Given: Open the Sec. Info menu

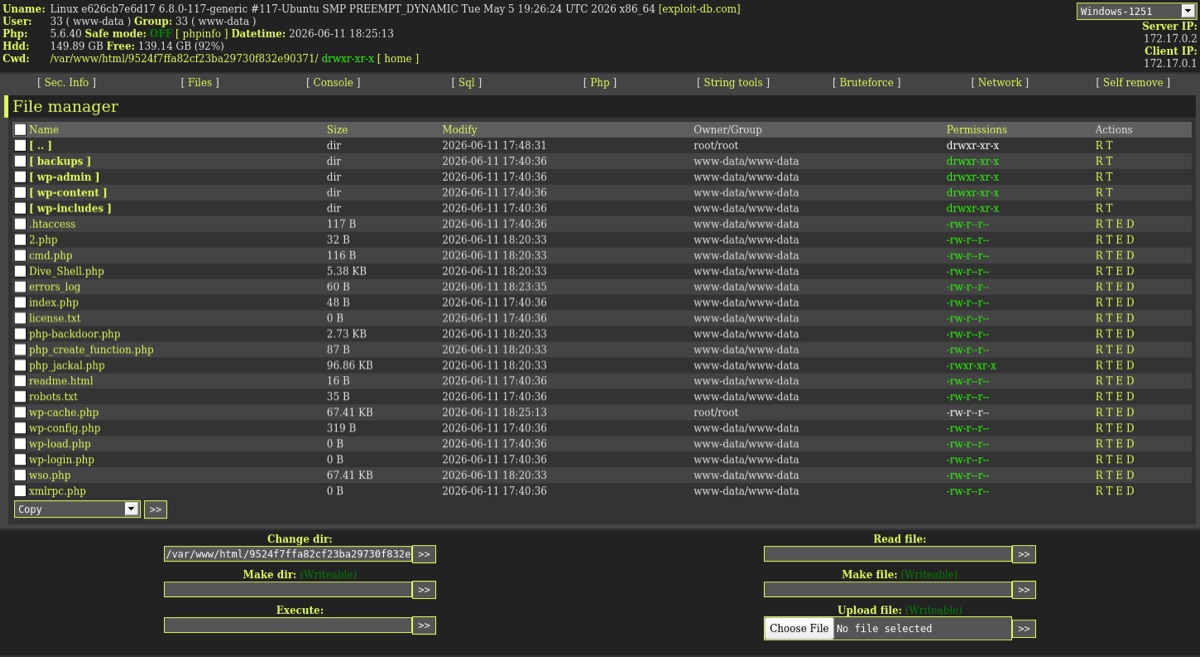Looking at the screenshot, I should [x=67, y=83].
